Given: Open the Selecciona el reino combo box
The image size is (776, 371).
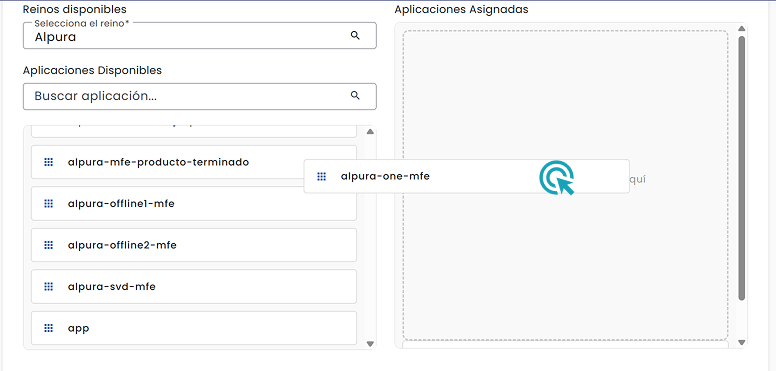Looking at the screenshot, I should coord(200,36).
